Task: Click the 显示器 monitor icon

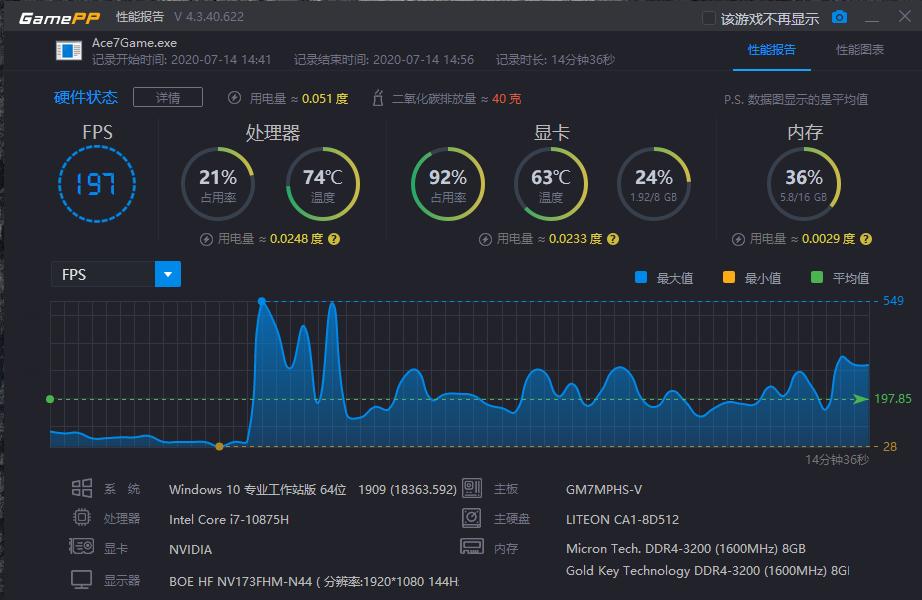Action: click(84, 578)
